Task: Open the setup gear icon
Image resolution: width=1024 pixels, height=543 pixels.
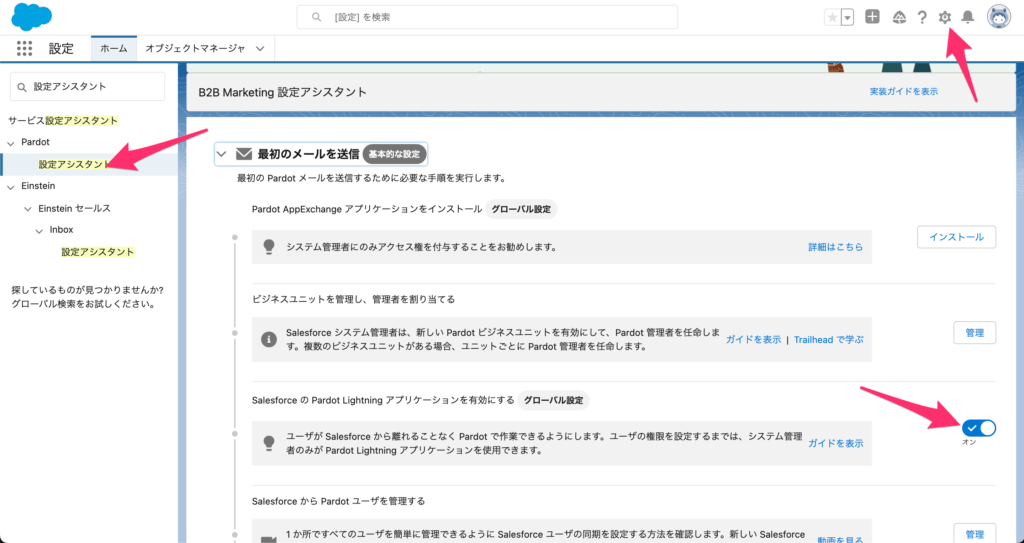Action: click(x=945, y=18)
